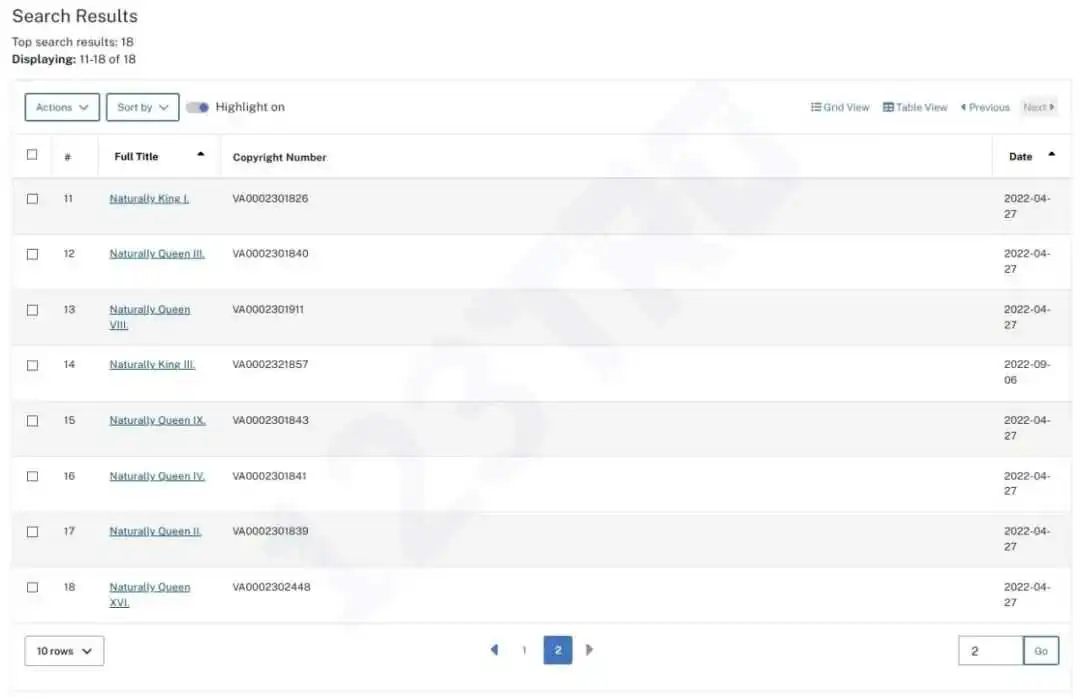
Task: Open Naturally Queen XVI. link
Action: [x=149, y=595]
